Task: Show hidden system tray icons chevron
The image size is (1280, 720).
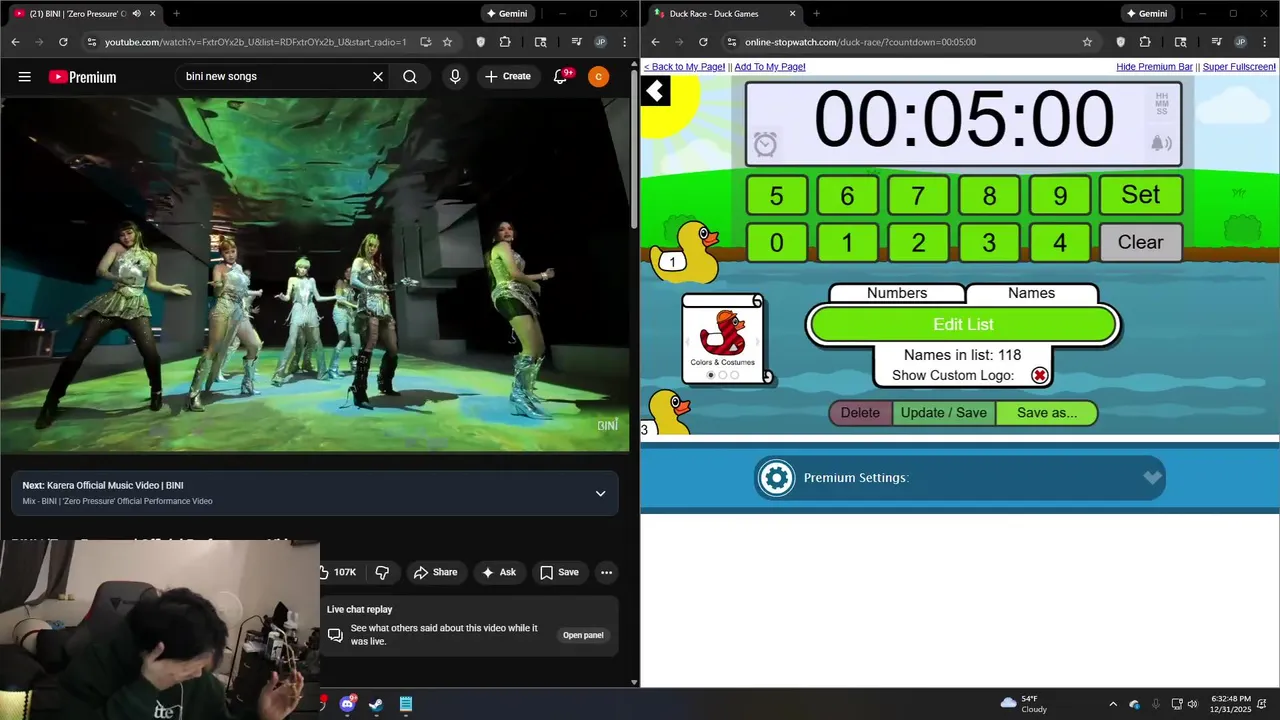Action: pyautogui.click(x=1113, y=704)
